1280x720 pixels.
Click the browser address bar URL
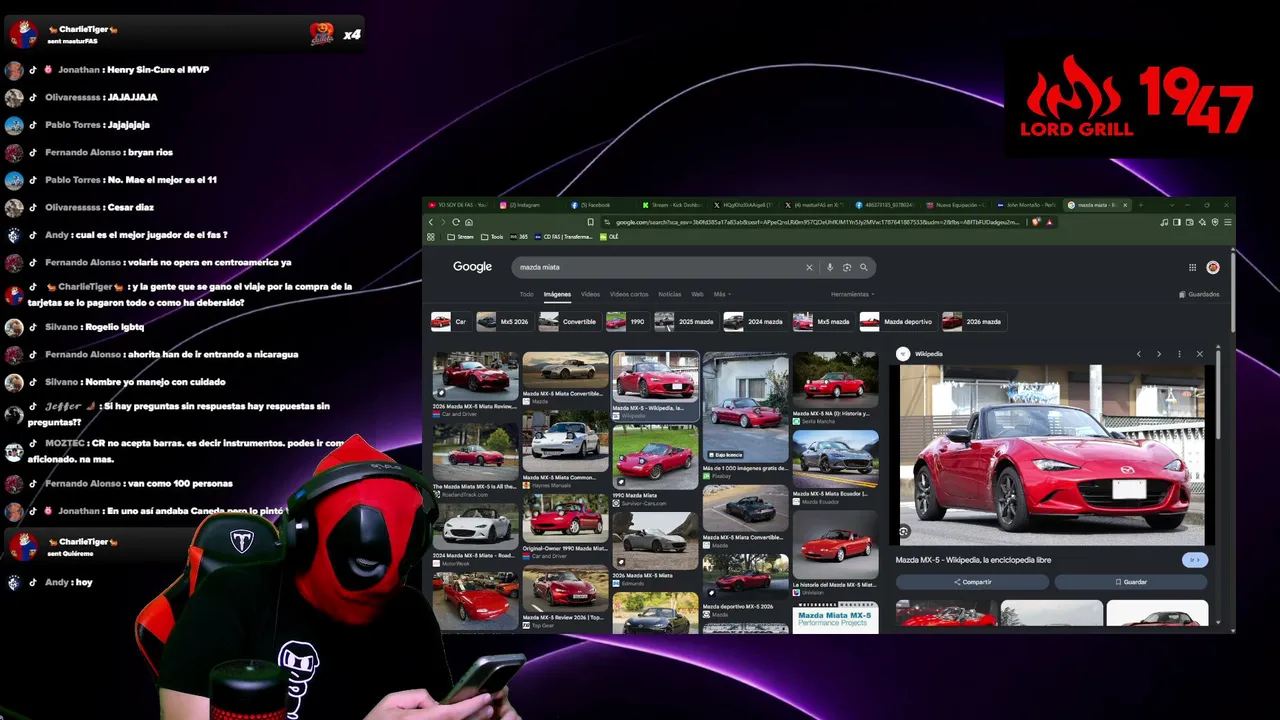coord(816,222)
